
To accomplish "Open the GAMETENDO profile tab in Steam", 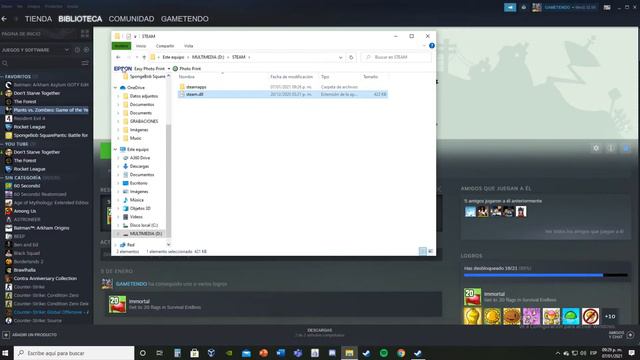I will 184,19.
